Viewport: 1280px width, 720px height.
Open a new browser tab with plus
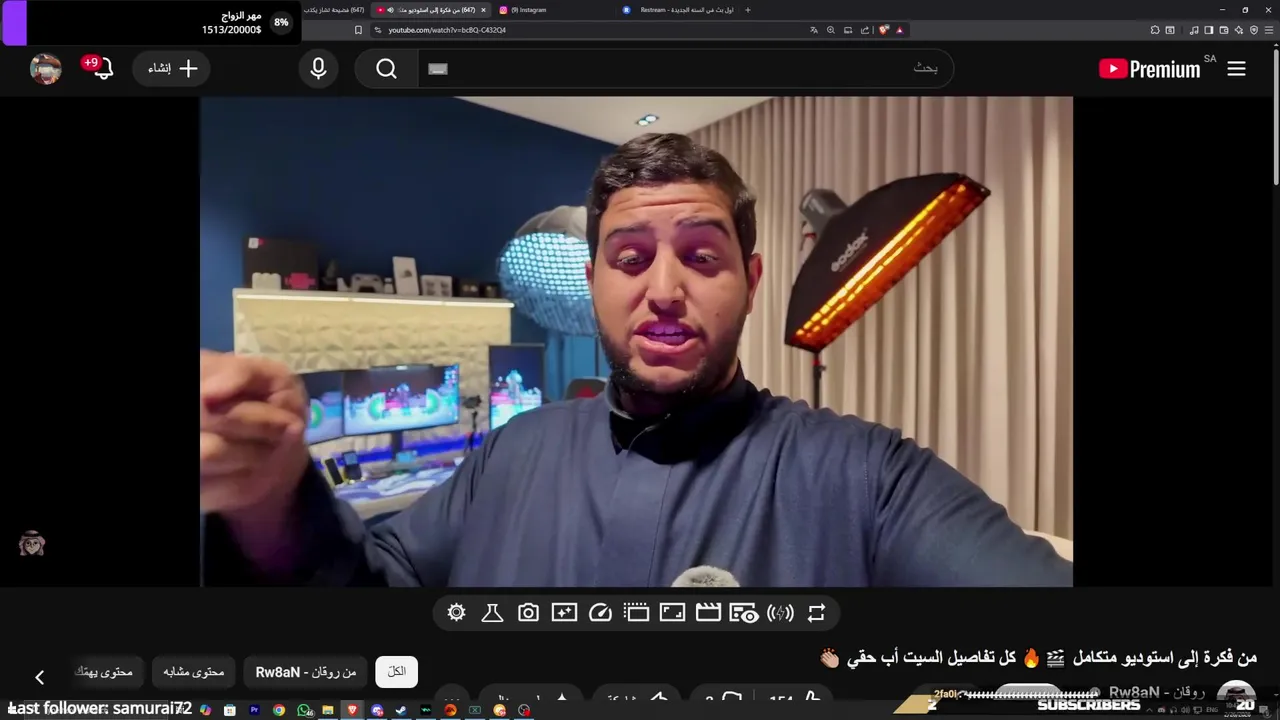tap(748, 10)
